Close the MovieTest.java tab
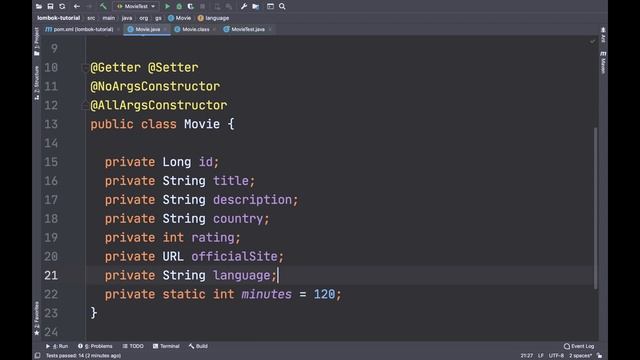The image size is (640, 360). 270,29
